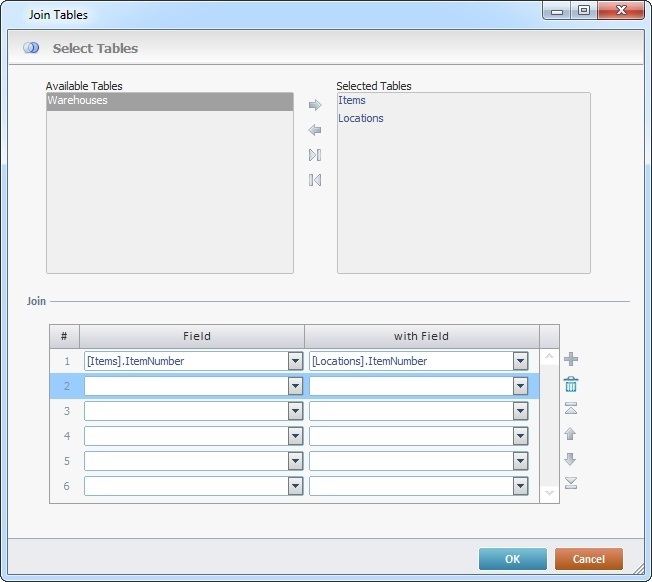Click the remove all tables arrow
Screen dimensions: 652x582
tap(315, 180)
